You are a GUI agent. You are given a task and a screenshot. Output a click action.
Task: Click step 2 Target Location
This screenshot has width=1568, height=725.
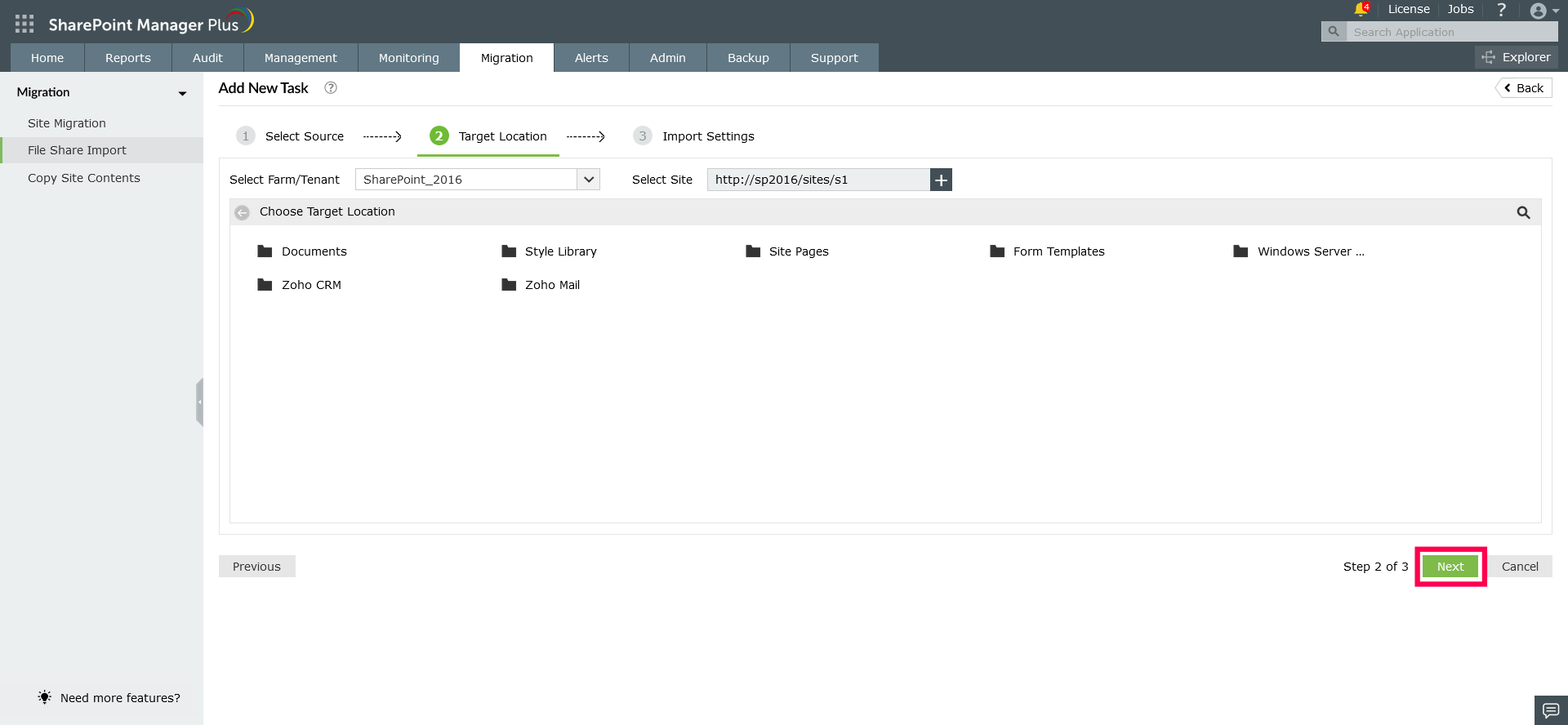click(x=488, y=136)
